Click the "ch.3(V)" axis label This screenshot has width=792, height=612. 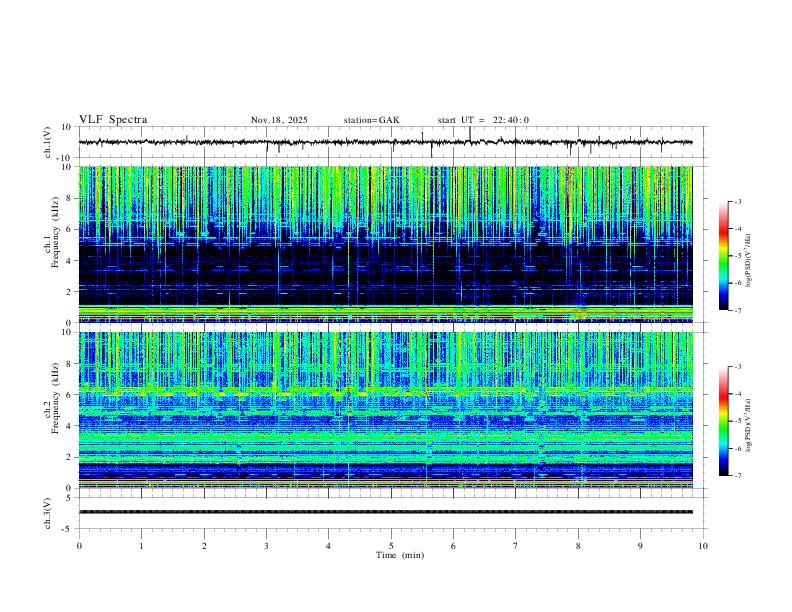pyautogui.click(x=47, y=513)
